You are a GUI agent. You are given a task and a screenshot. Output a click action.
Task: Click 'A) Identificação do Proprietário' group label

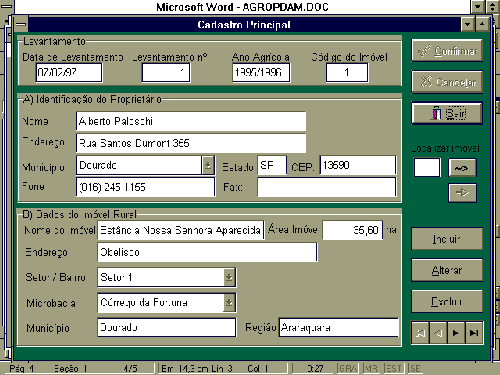click(x=92, y=99)
